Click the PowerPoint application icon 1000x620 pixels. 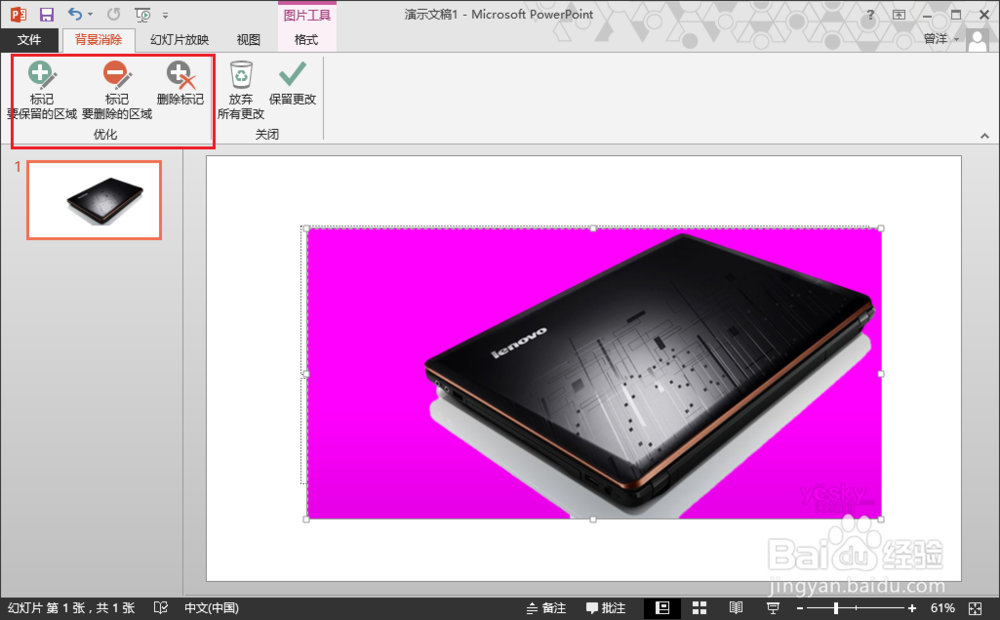click(18, 14)
